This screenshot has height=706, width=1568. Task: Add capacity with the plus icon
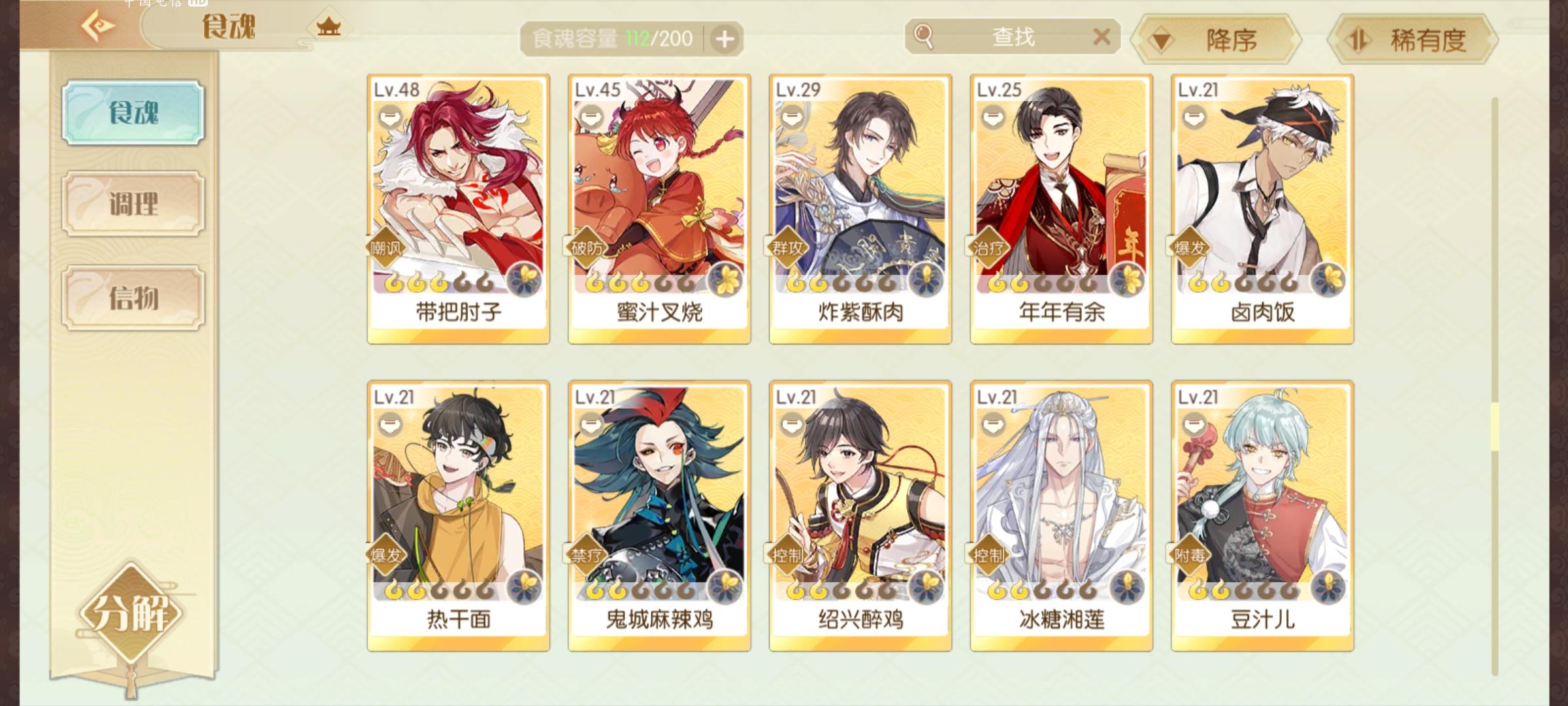point(724,39)
